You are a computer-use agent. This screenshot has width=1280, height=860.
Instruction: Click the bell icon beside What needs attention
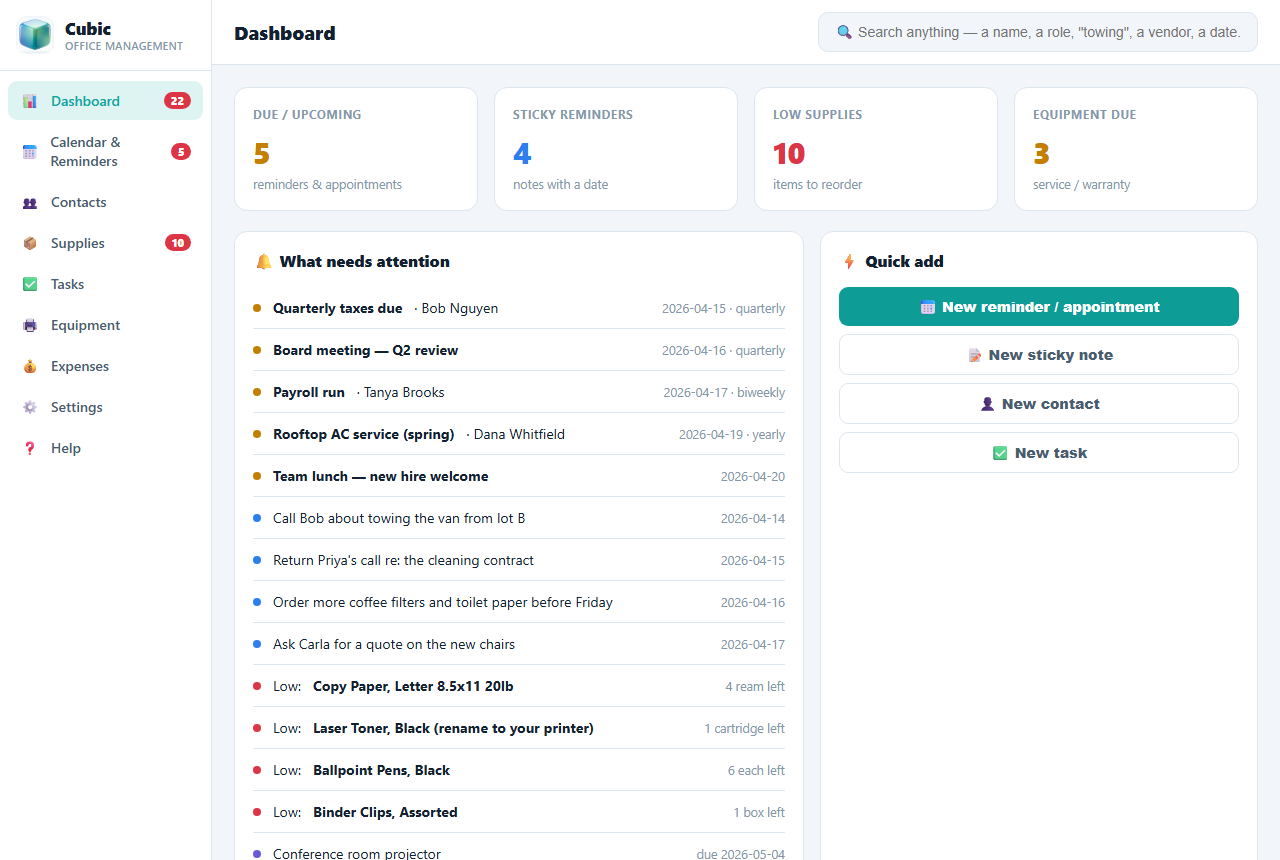[264, 262]
